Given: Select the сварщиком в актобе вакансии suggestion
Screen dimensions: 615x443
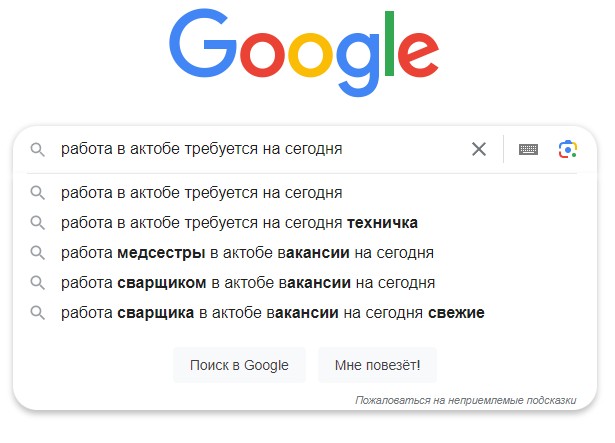Looking at the screenshot, I should (x=247, y=282).
